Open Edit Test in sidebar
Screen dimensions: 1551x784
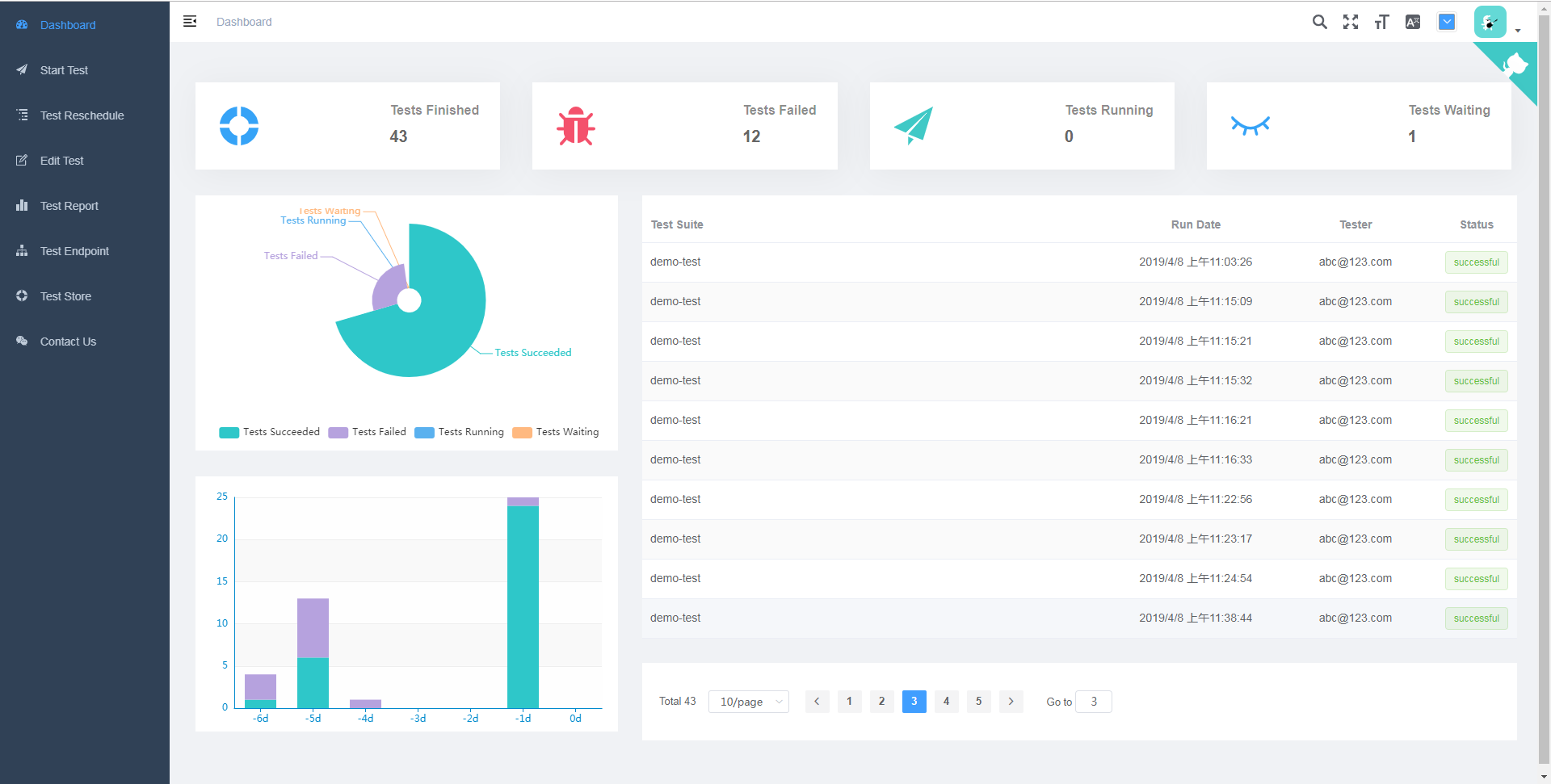pos(85,161)
